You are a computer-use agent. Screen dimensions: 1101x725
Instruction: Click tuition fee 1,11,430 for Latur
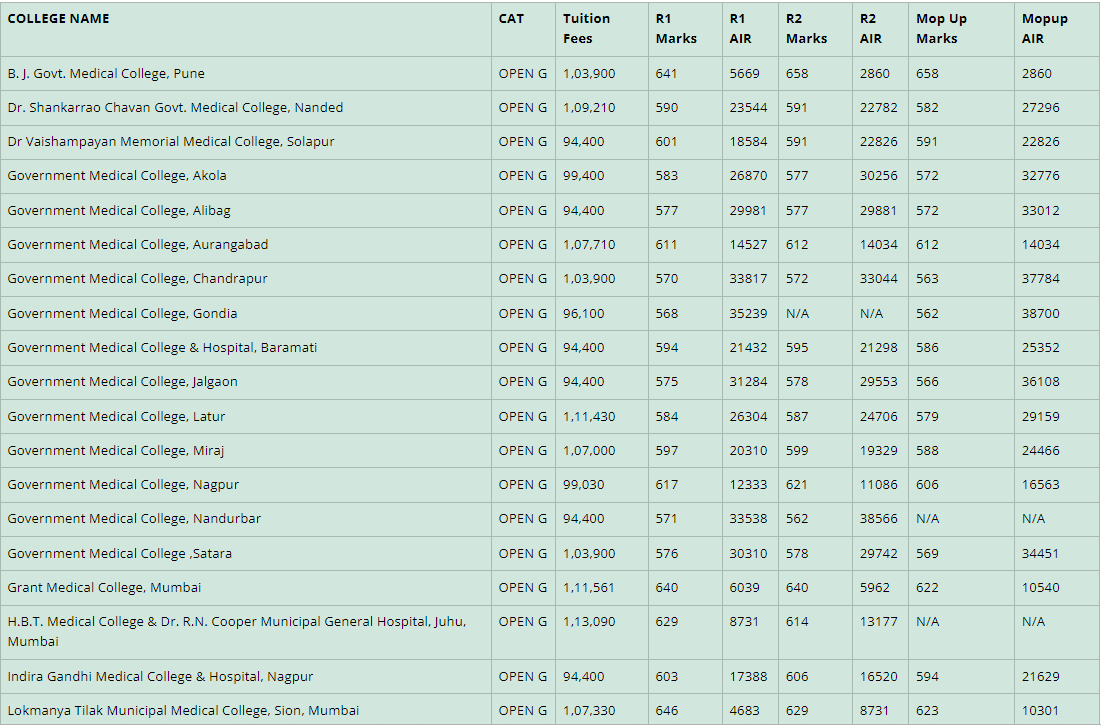(x=589, y=416)
